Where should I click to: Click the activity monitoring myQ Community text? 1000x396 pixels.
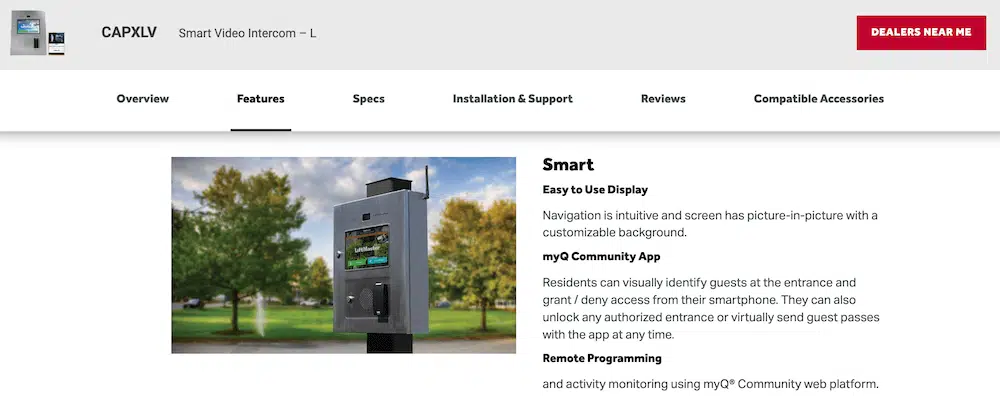(x=710, y=385)
